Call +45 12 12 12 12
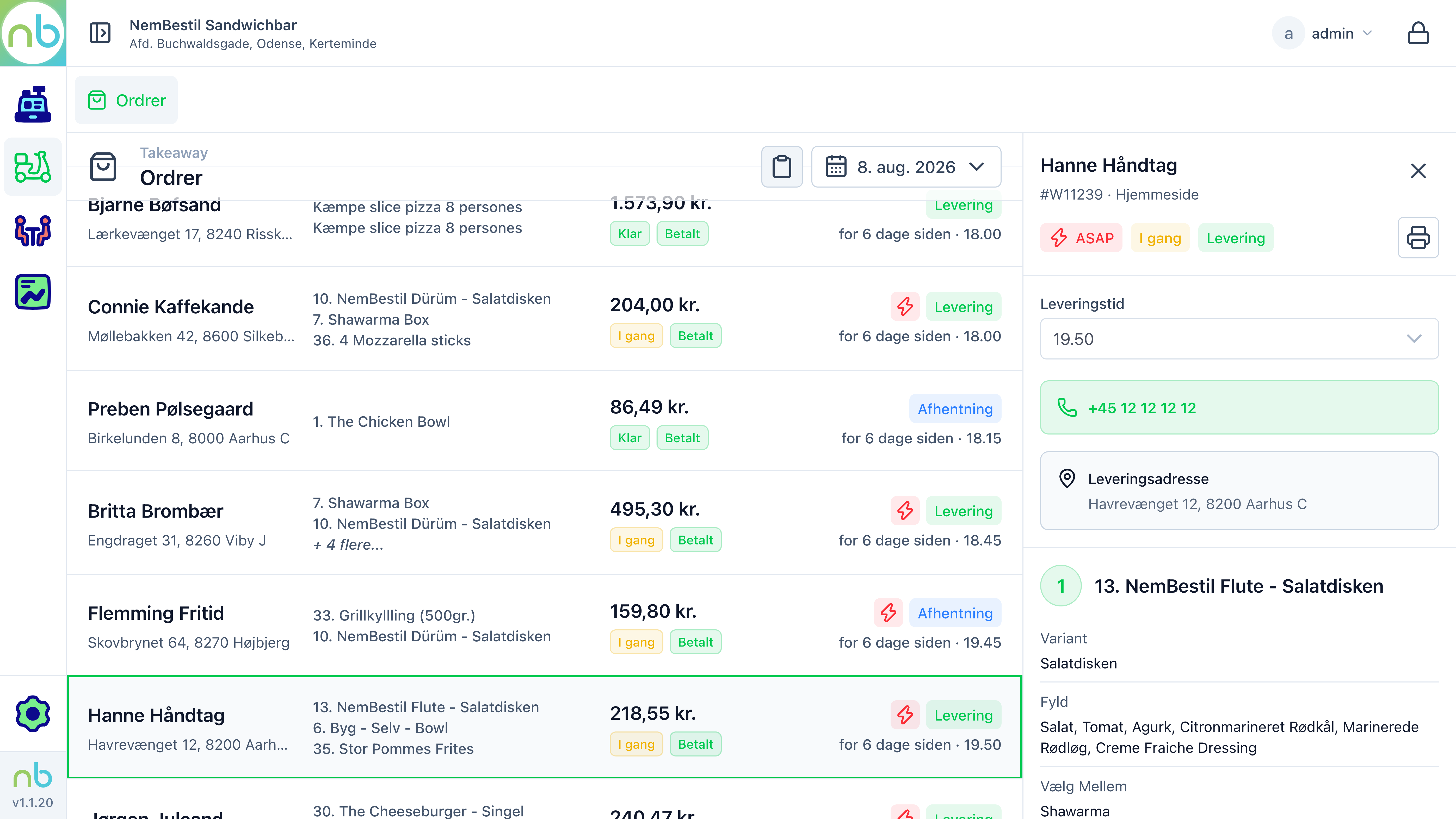 [x=1239, y=407]
